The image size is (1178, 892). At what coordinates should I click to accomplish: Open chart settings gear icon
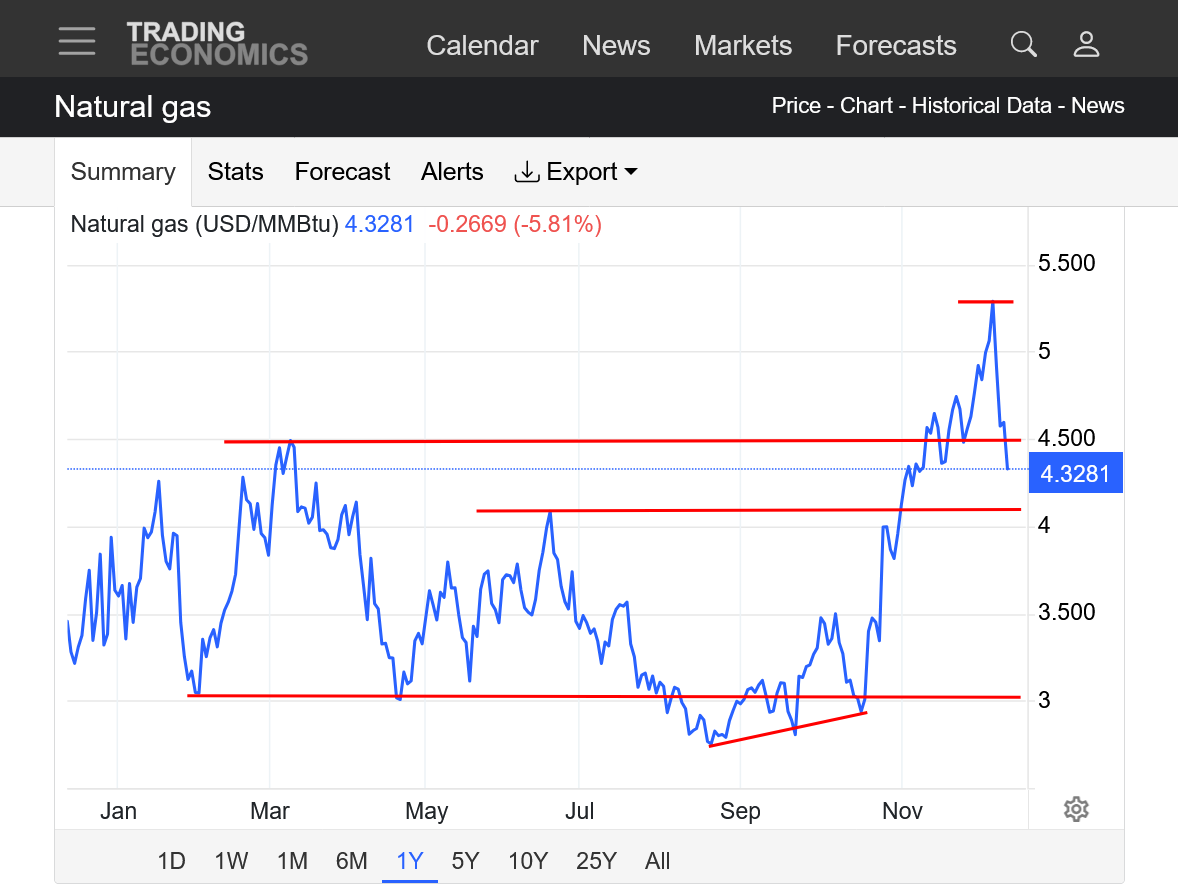tap(1076, 809)
